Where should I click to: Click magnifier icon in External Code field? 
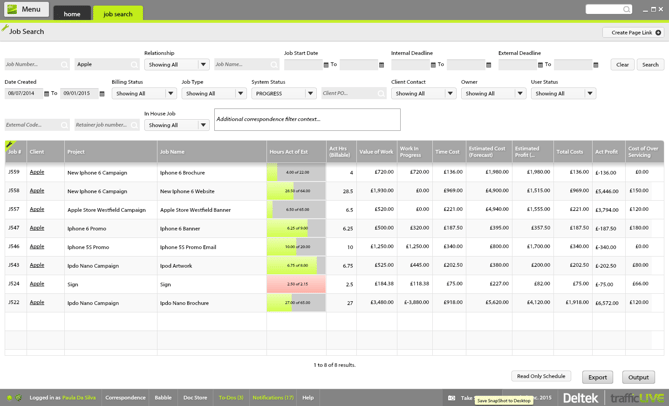click(x=64, y=125)
